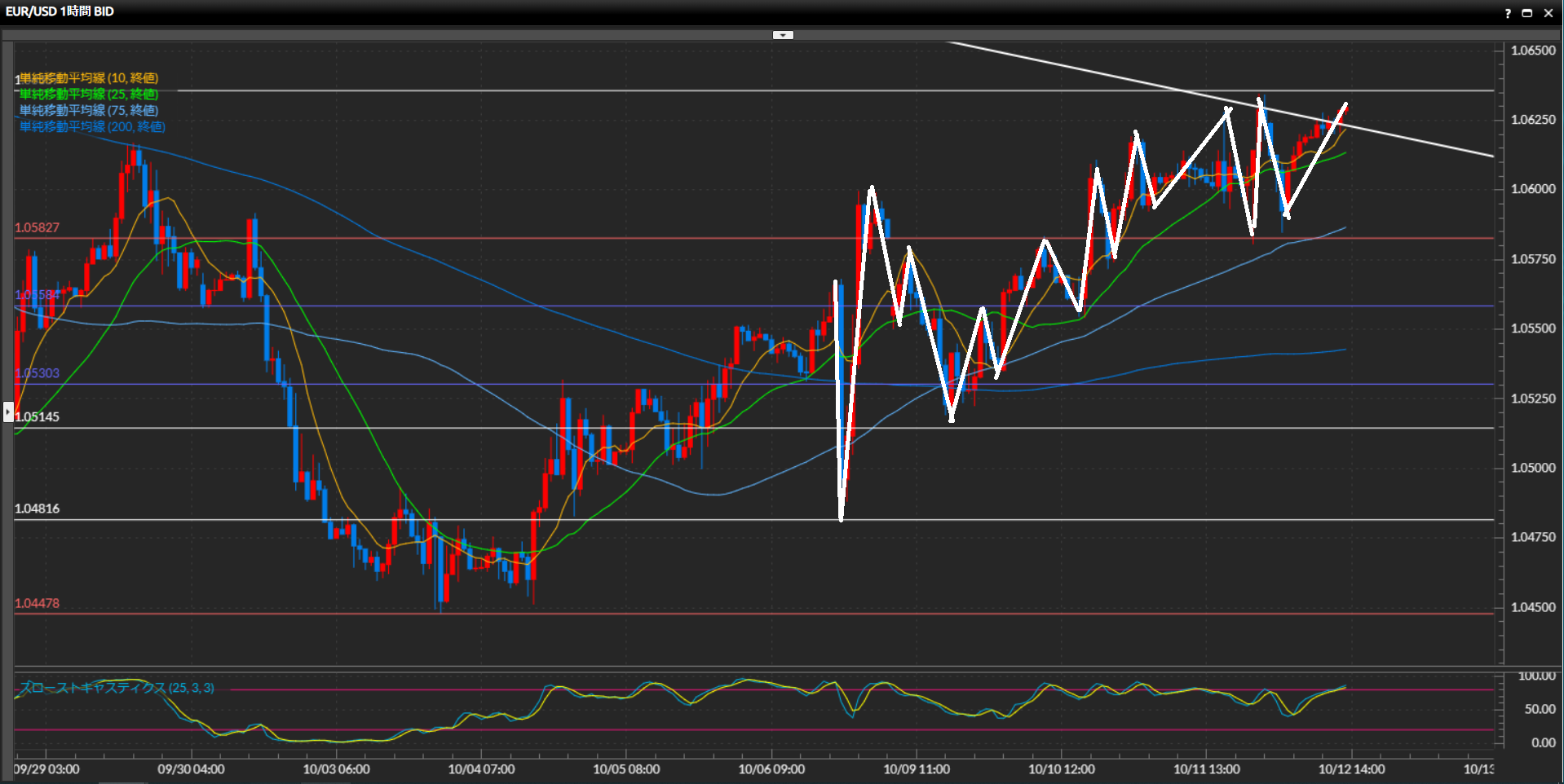Select the red 1.05827 horizontal line label
1564x784 pixels.
pos(38,227)
